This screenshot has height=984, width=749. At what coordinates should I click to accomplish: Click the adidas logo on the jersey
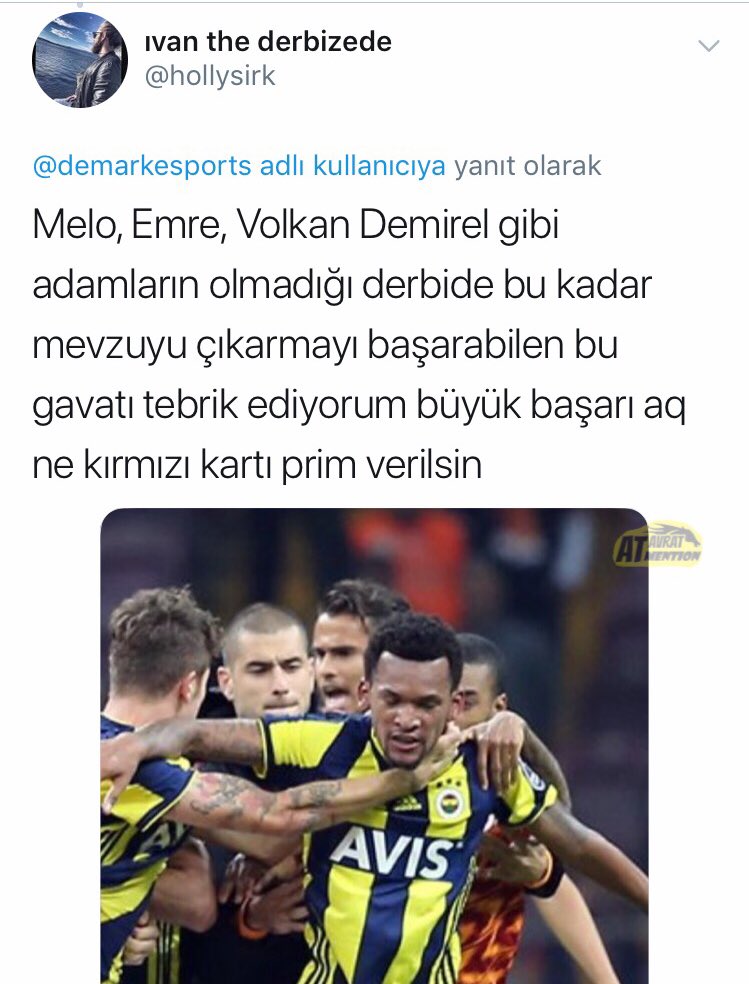click(x=407, y=805)
